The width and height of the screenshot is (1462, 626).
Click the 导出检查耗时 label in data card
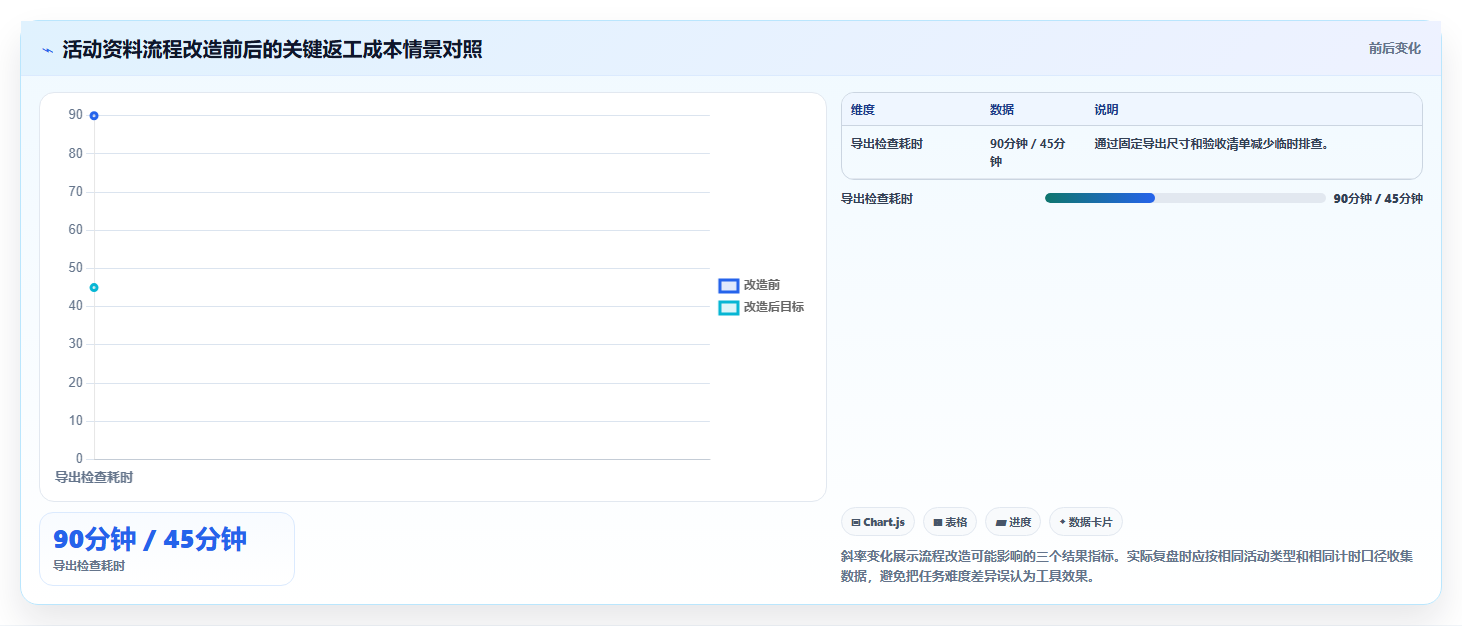coord(89,566)
